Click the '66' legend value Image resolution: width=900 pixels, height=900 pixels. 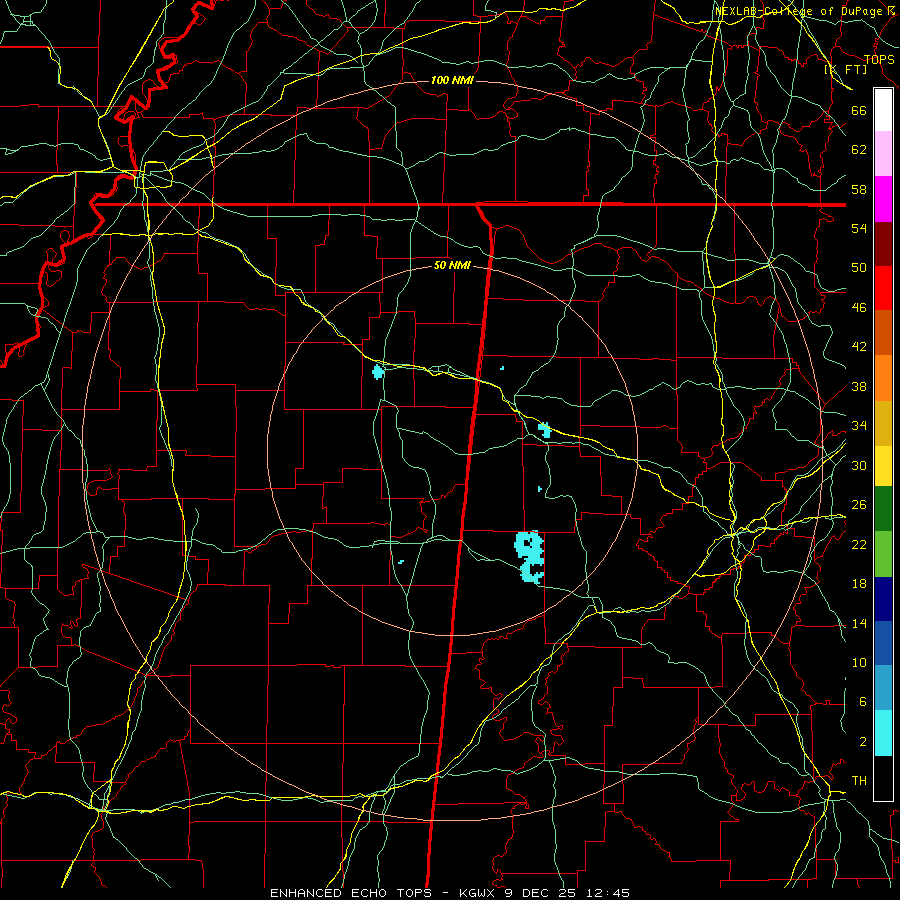click(x=859, y=111)
